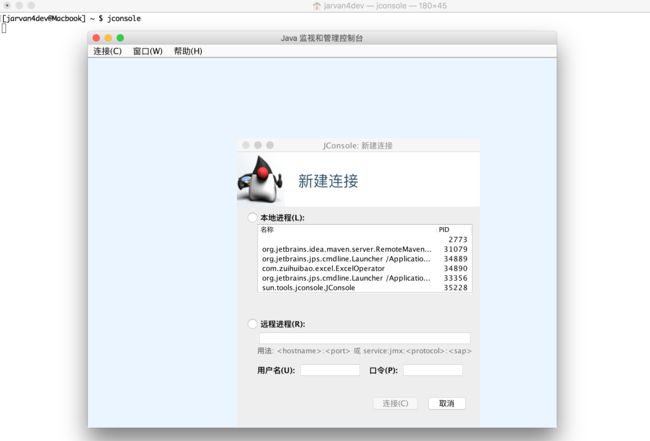Screen dimensions: 650x441
Task: Select the com.zuihuibao.excel.ExcelOperator process
Action: tap(365, 268)
